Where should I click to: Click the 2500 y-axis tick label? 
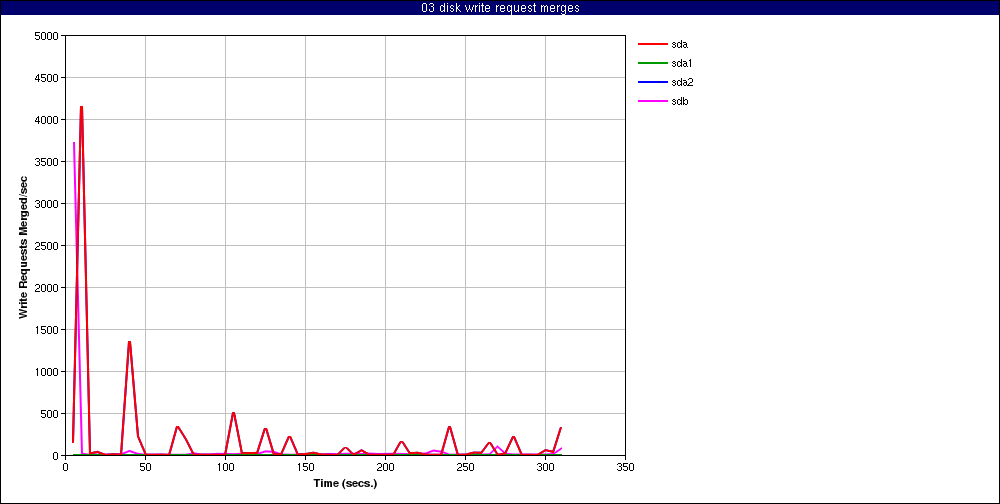(x=47, y=246)
